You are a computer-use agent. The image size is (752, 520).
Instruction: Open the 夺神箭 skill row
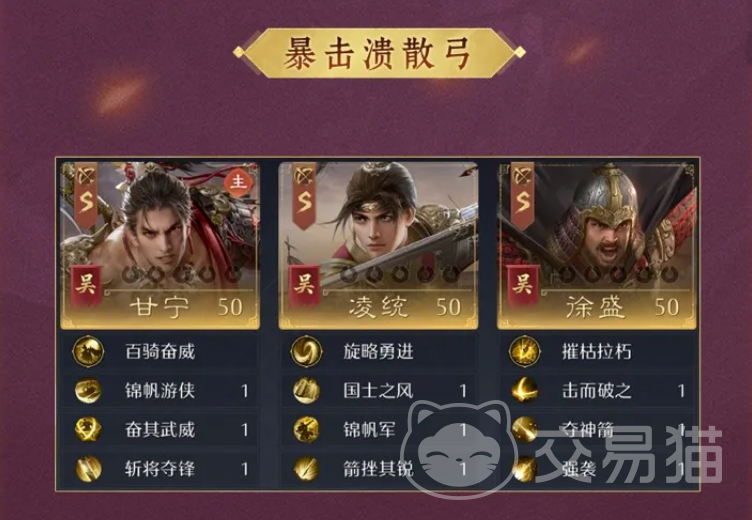point(598,429)
